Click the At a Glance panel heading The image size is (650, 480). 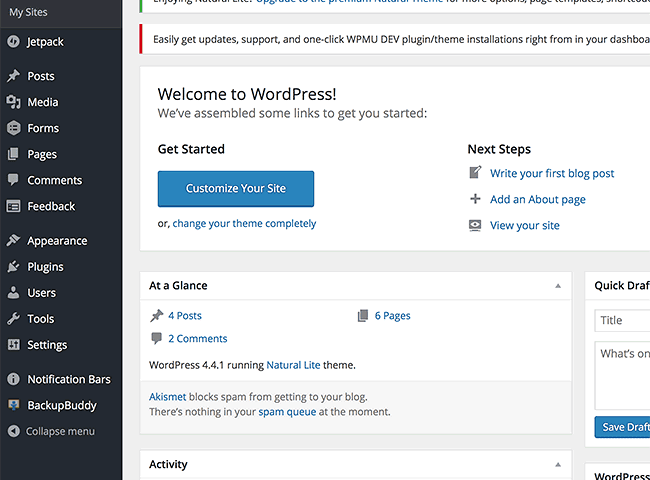tap(178, 286)
